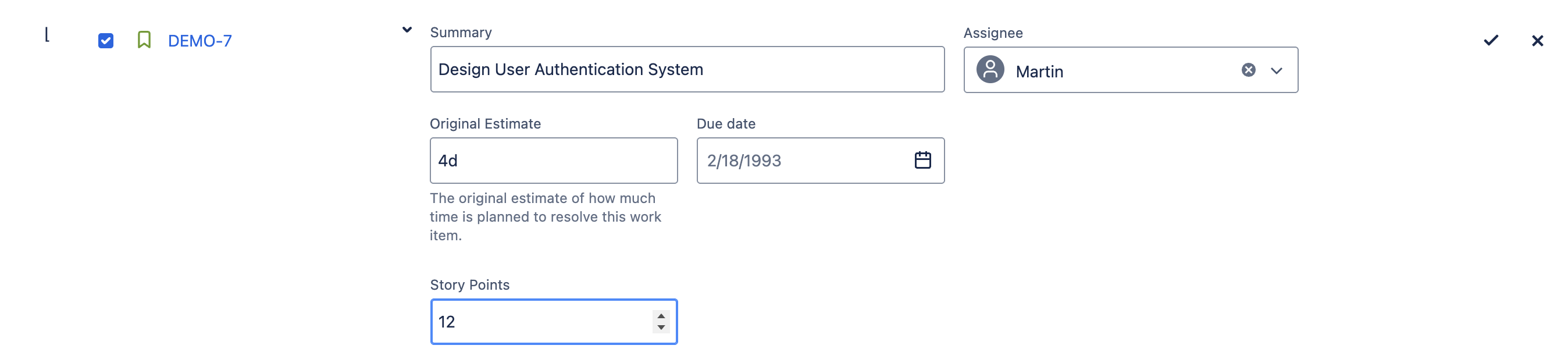Focus the Original Estimate field
Image resolution: width=1568 pixels, height=363 pixels.
(553, 161)
